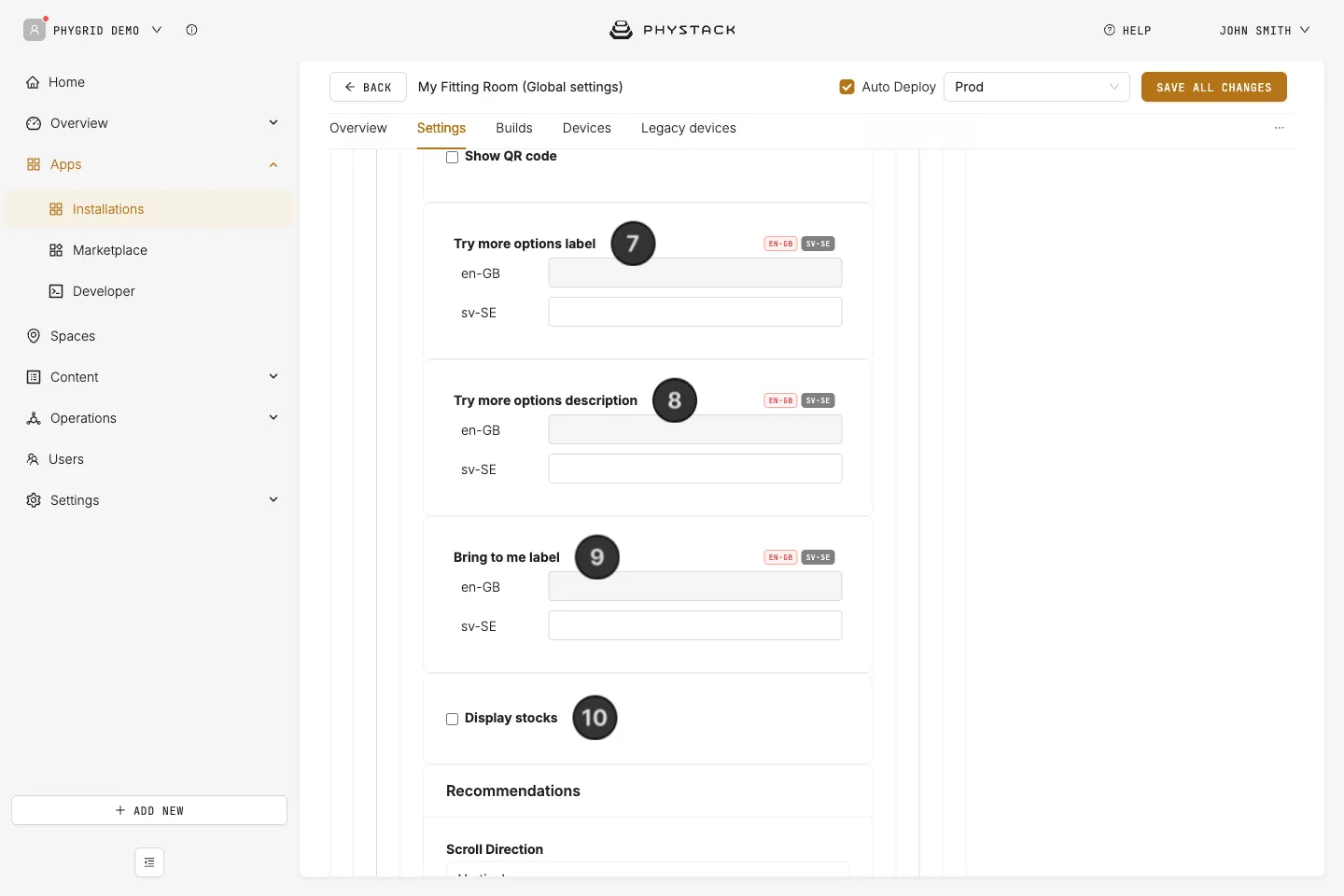Open the John Smith account menu

click(x=1265, y=30)
